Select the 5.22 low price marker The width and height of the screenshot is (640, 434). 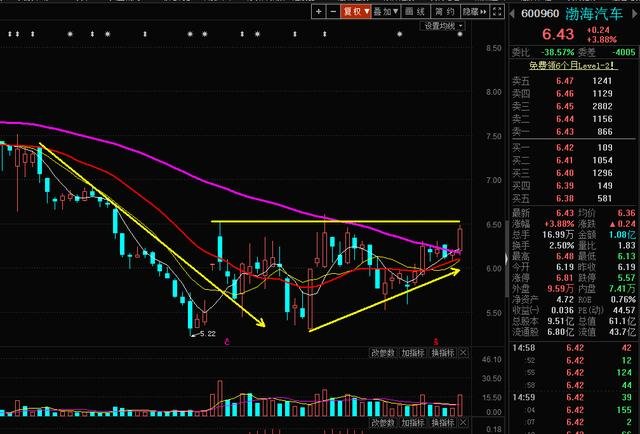[204, 334]
